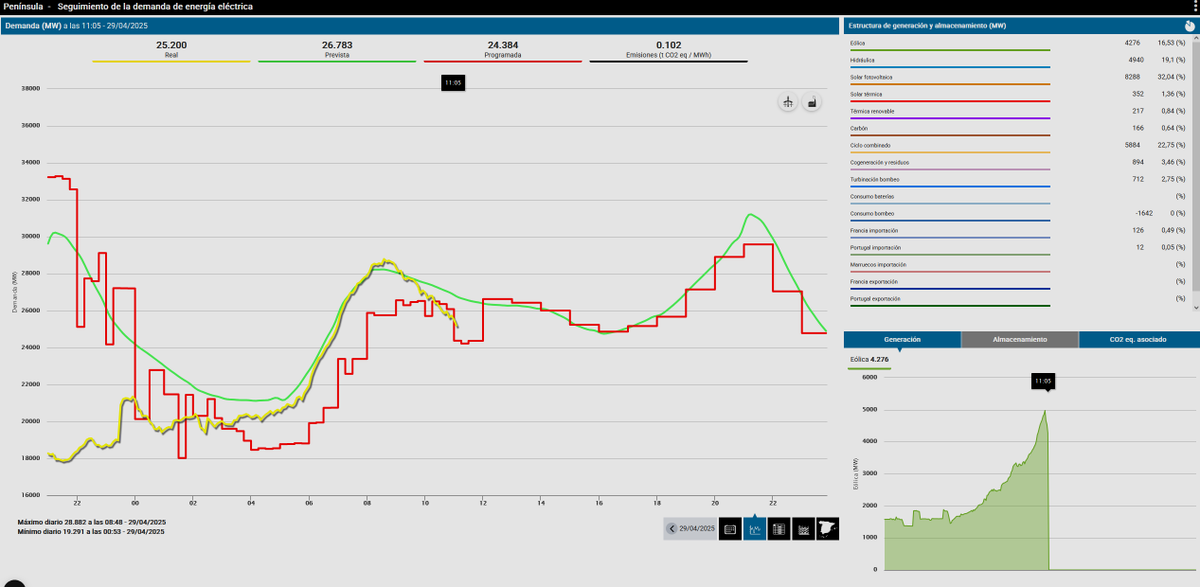Select the Francia importación row

1017,230
